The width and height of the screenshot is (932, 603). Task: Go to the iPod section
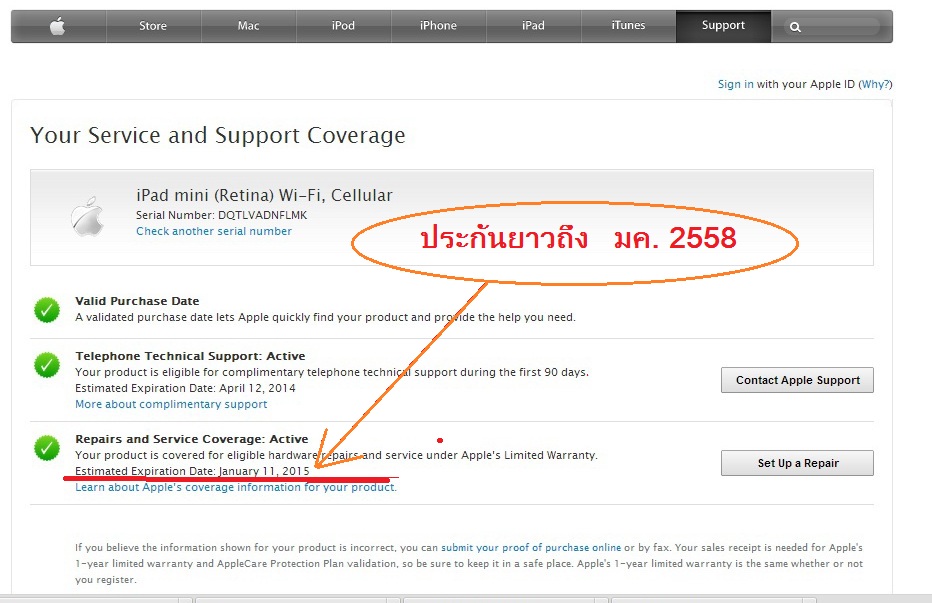(343, 26)
